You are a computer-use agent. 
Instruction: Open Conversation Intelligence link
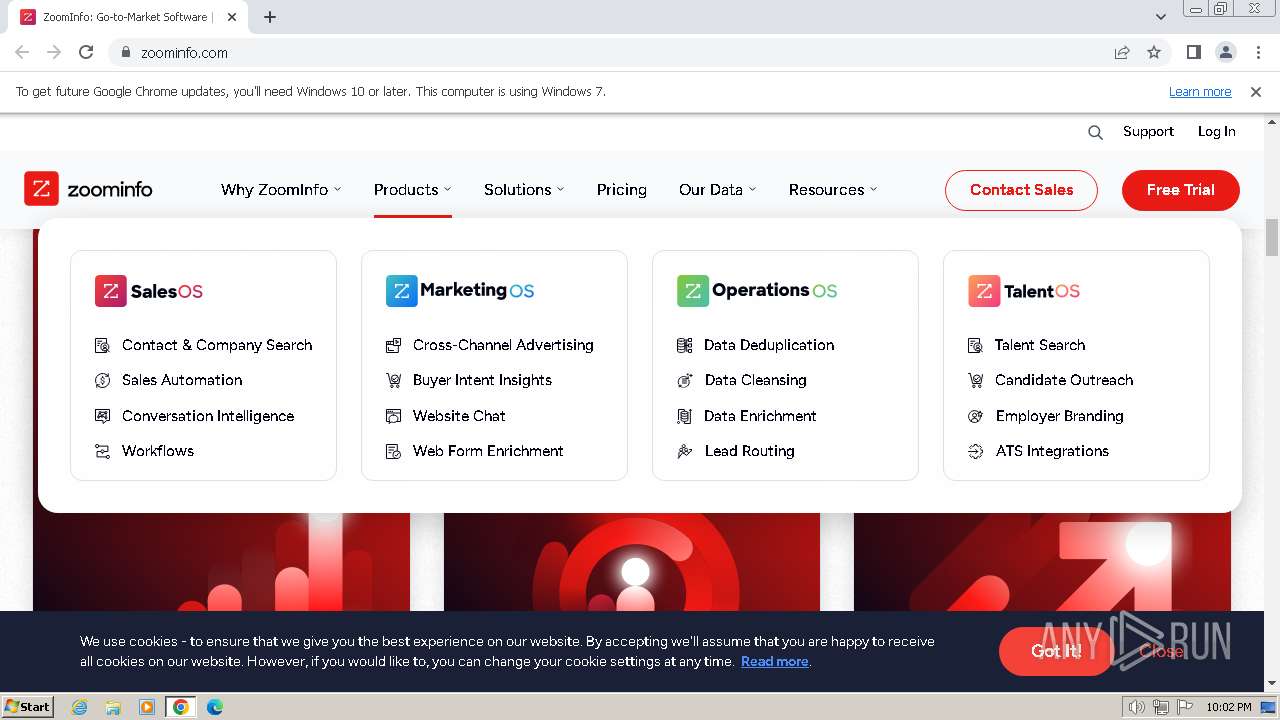tap(208, 416)
